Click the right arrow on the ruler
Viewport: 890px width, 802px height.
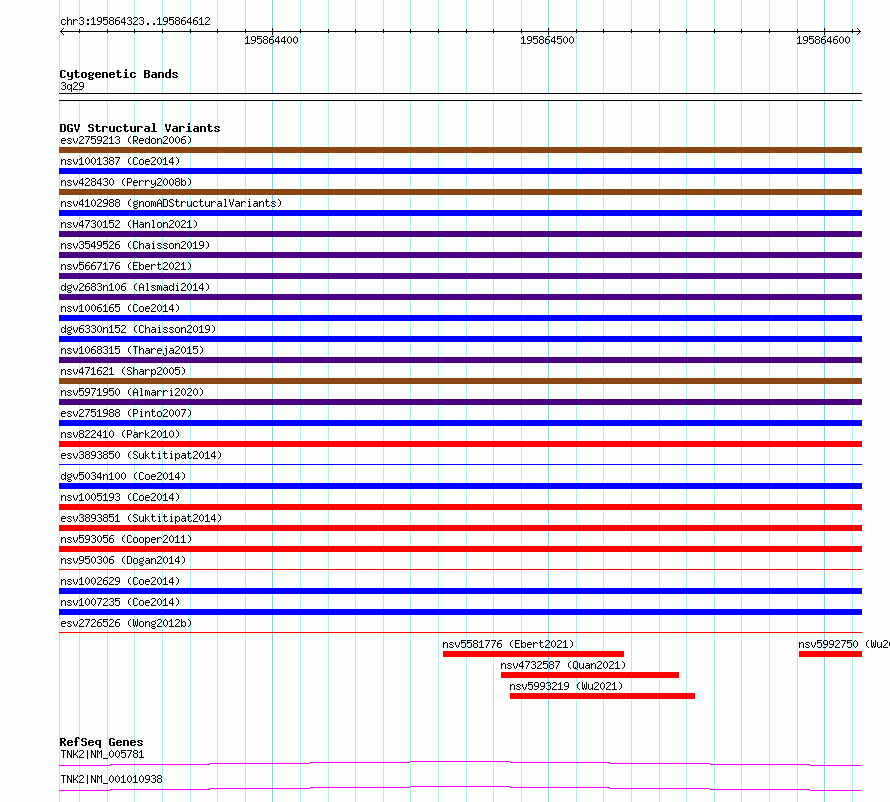click(858, 32)
